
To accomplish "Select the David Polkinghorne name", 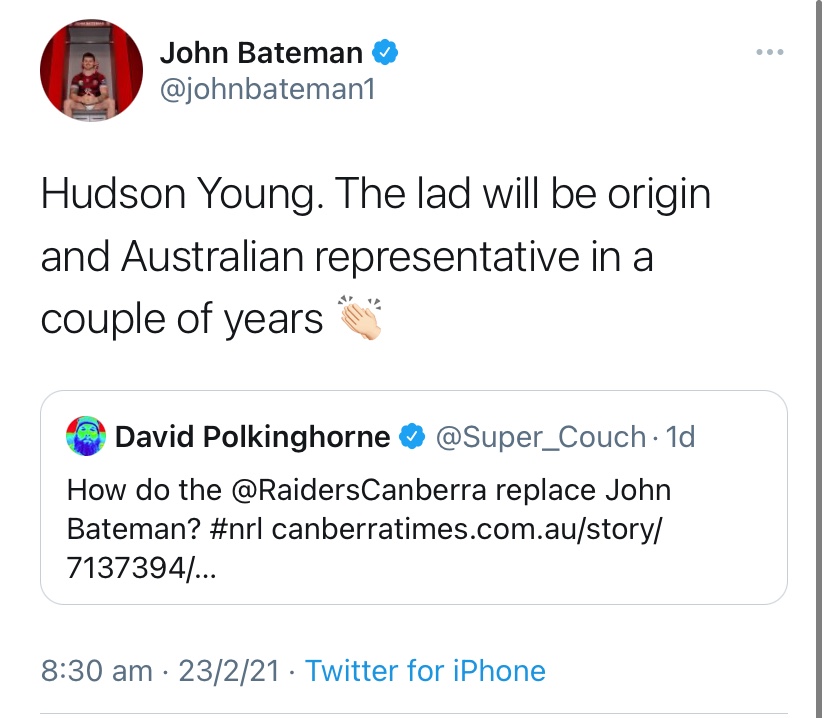I will point(253,437).
